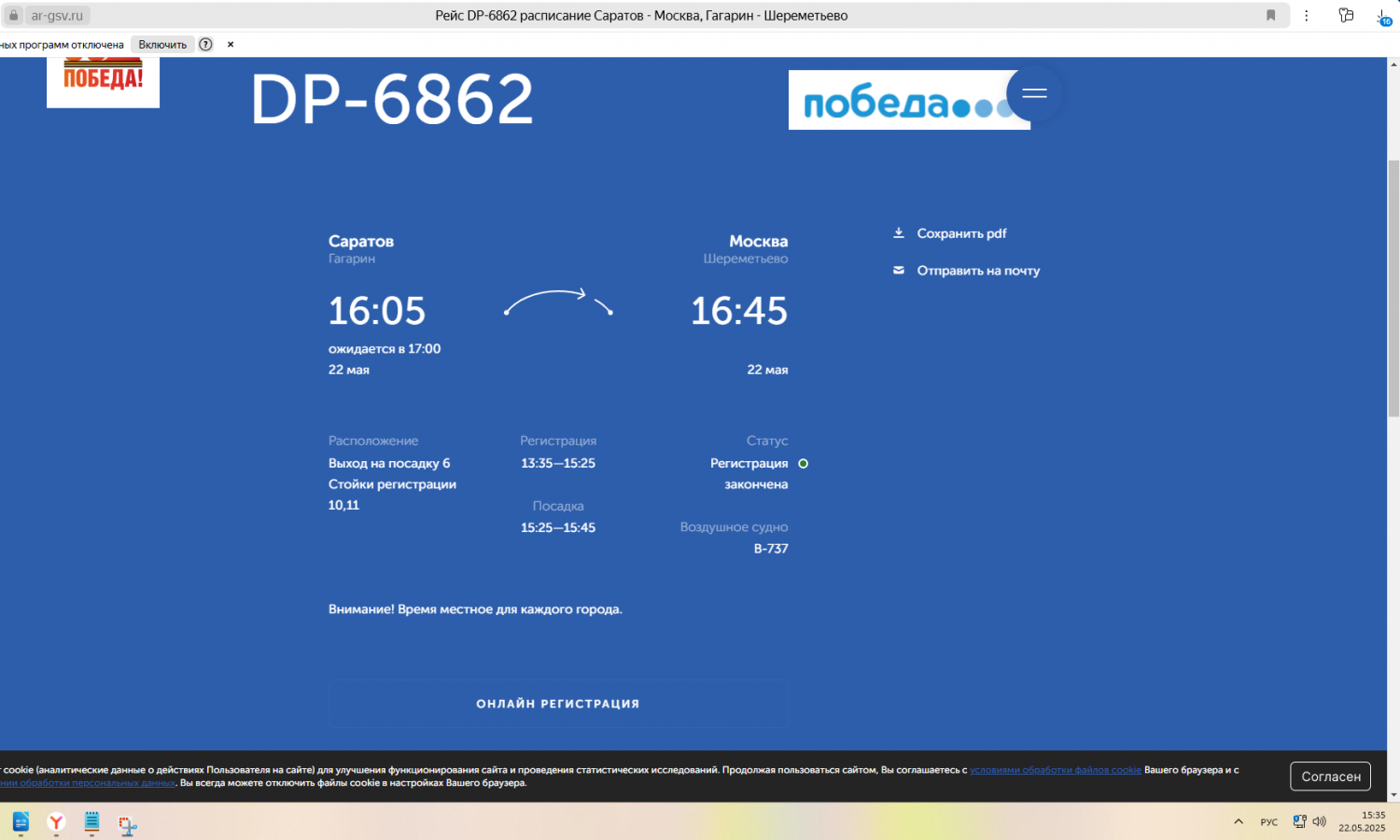1400x840 pixels.
Task: Click the Отправить на почту link
Action: [x=978, y=271]
